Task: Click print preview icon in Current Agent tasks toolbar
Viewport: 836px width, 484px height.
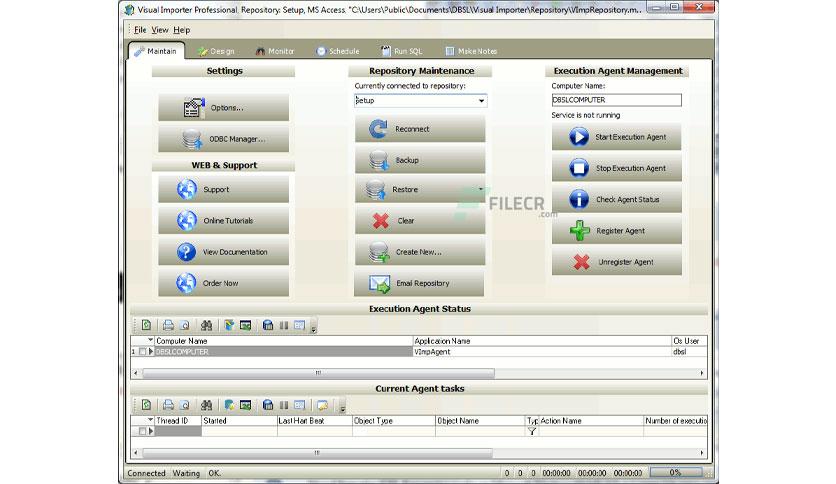Action: click(184, 405)
